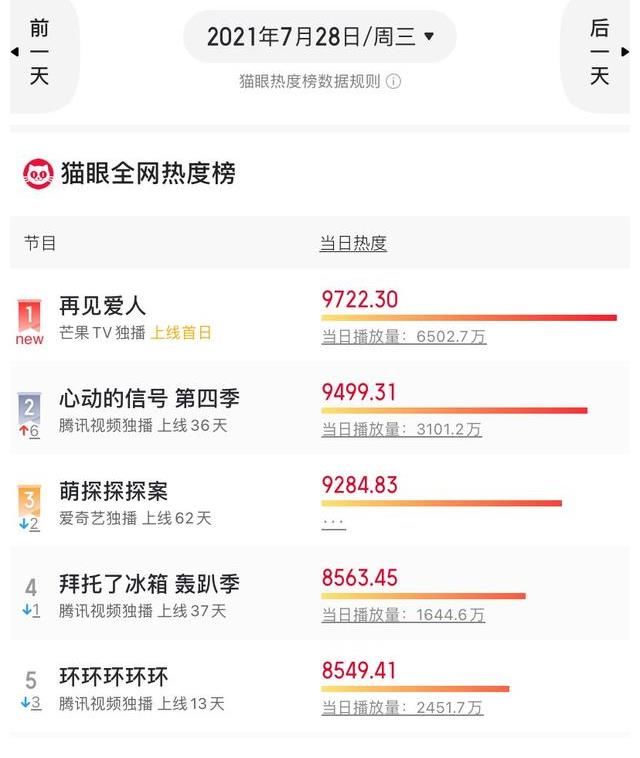
Task: Click the rank 4 number marker
Action: coord(31,588)
